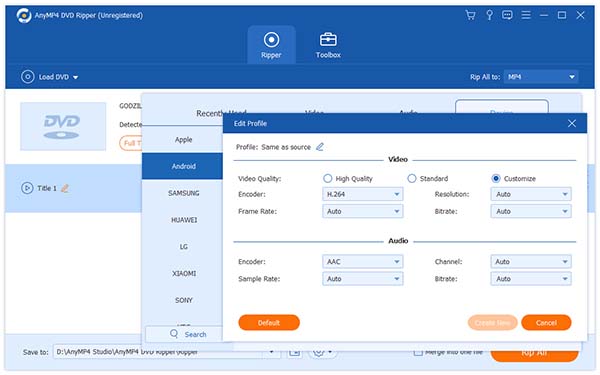Select the SONY device category
This screenshot has width=600, height=375.
tap(183, 300)
